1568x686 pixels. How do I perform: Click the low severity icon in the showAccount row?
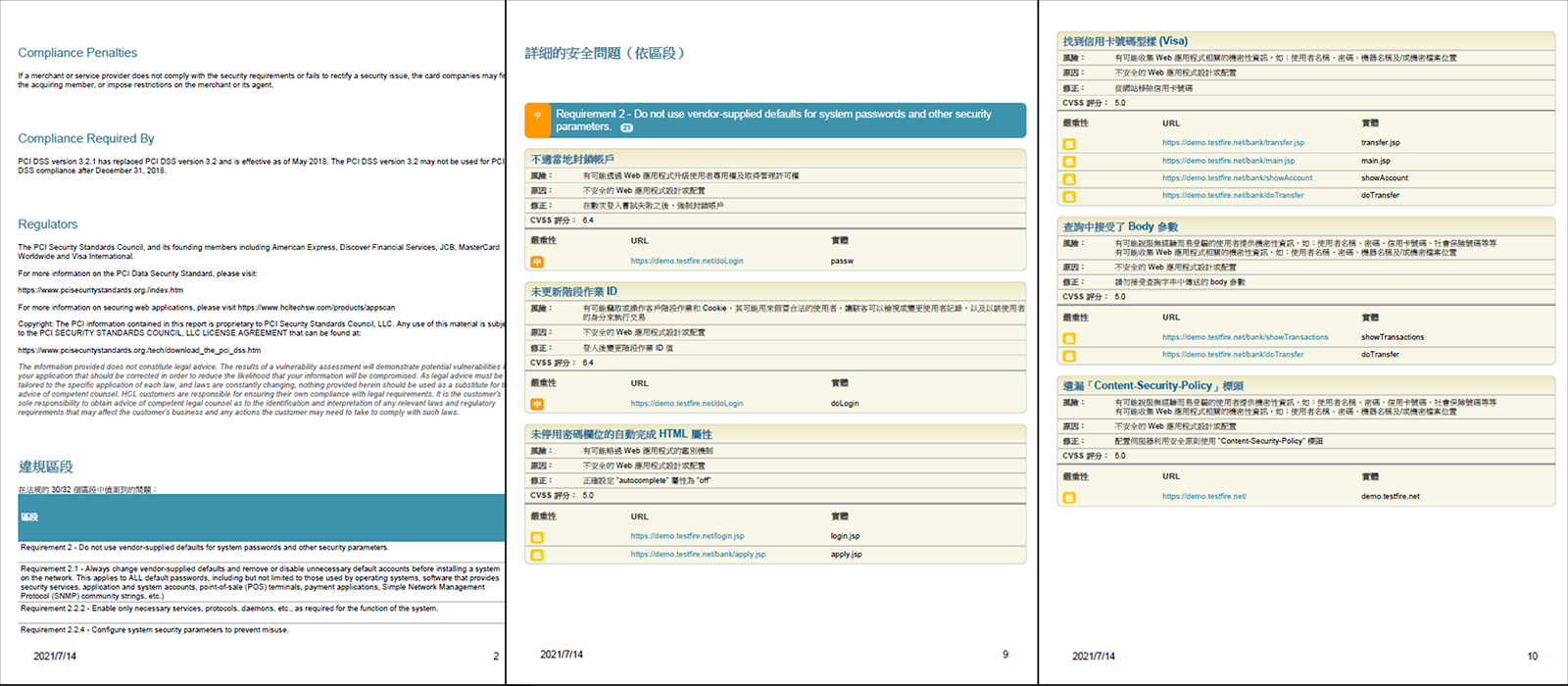(1069, 179)
